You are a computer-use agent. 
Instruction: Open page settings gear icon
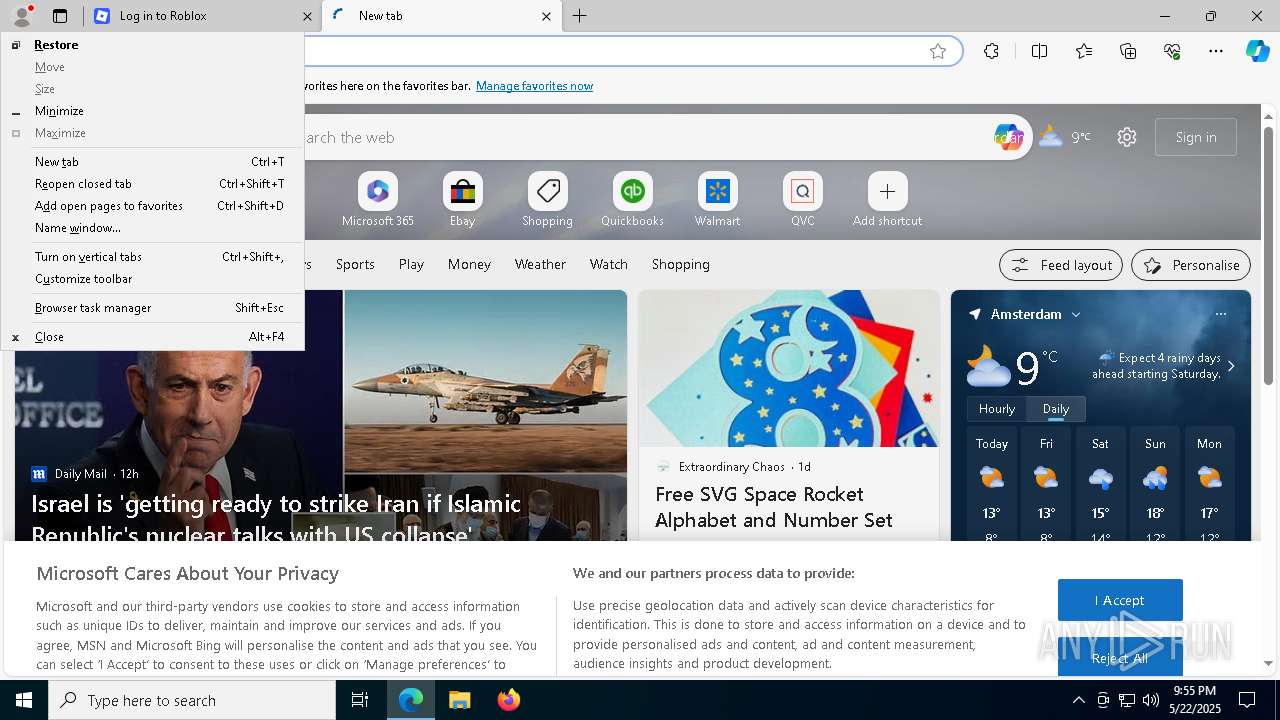point(1127,137)
